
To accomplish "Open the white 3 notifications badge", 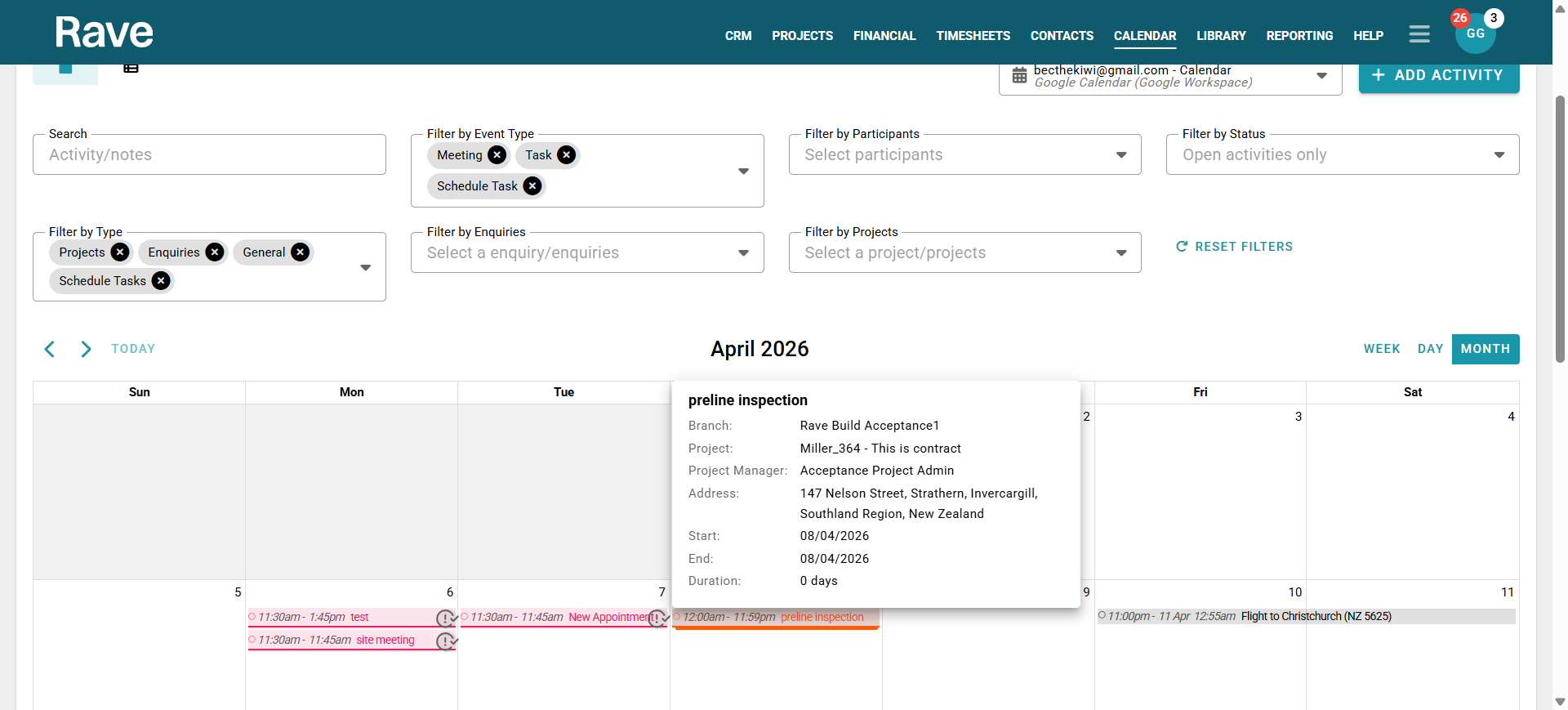I will [1494, 18].
